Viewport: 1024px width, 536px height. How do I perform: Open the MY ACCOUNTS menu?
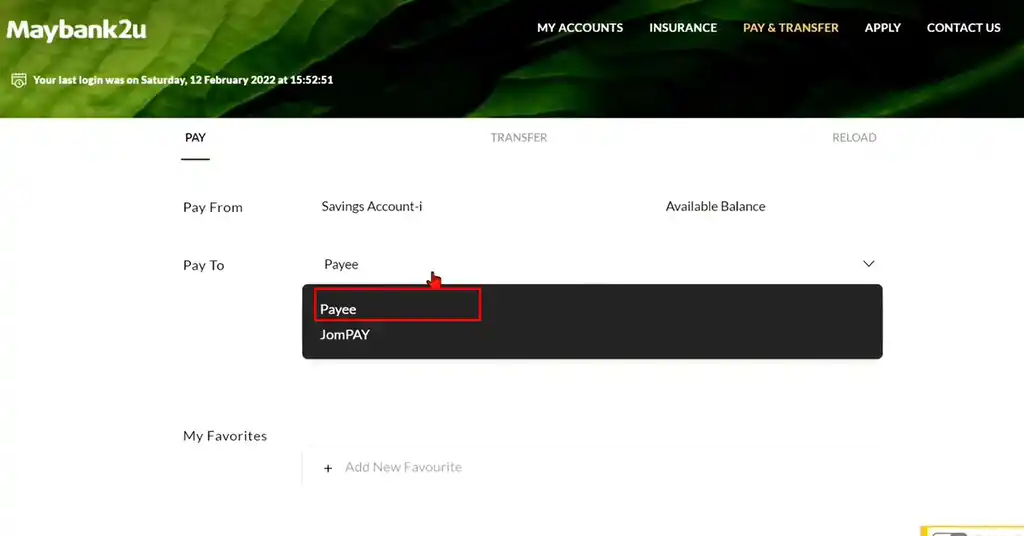(x=580, y=28)
